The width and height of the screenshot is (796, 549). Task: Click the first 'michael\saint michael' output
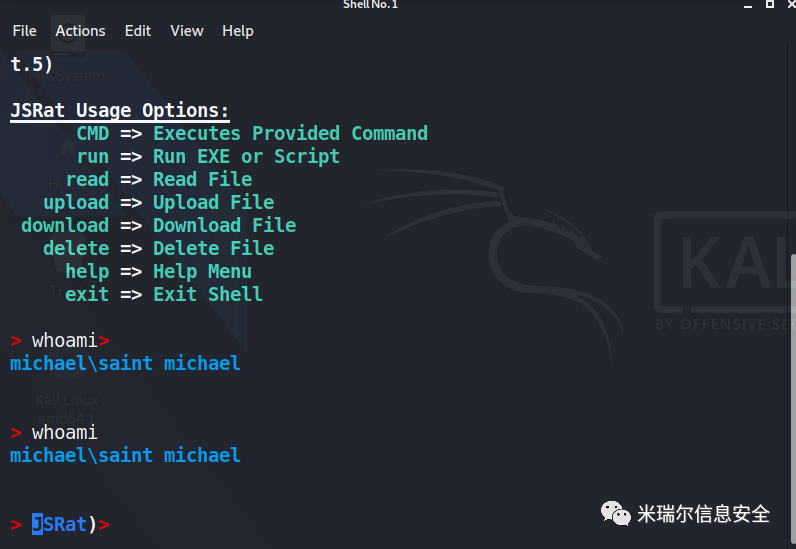click(x=125, y=364)
